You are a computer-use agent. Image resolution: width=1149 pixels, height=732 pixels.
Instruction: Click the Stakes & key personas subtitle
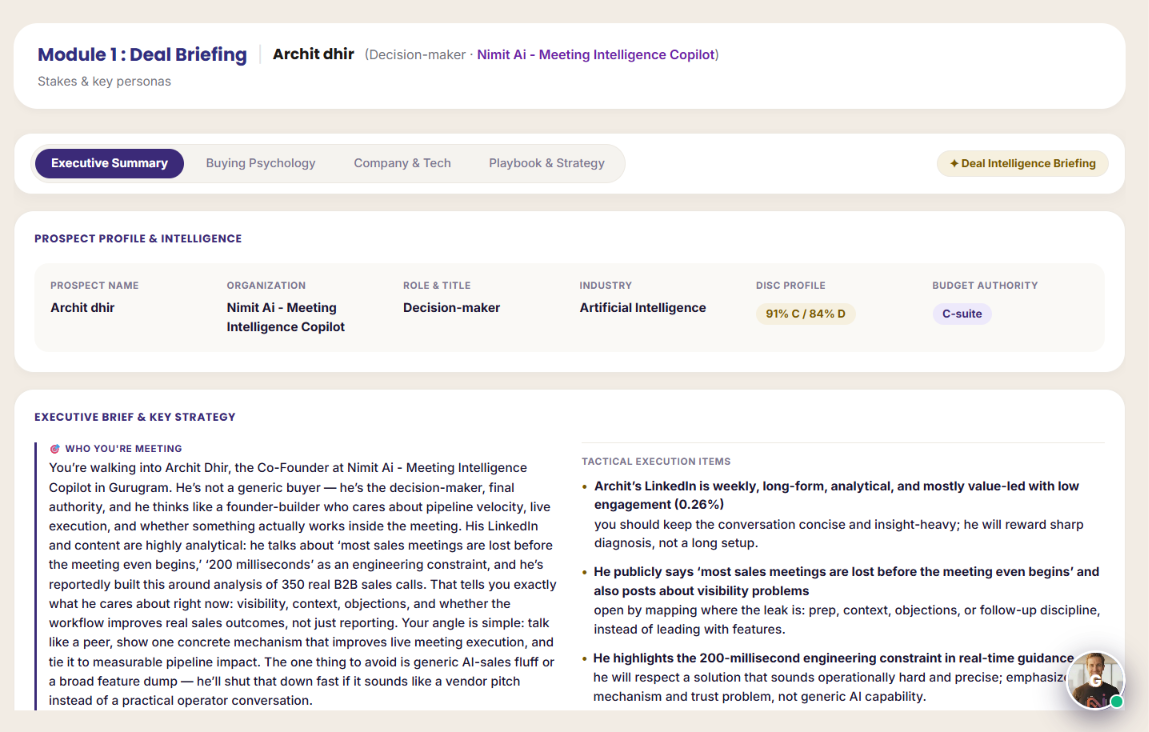pos(104,81)
